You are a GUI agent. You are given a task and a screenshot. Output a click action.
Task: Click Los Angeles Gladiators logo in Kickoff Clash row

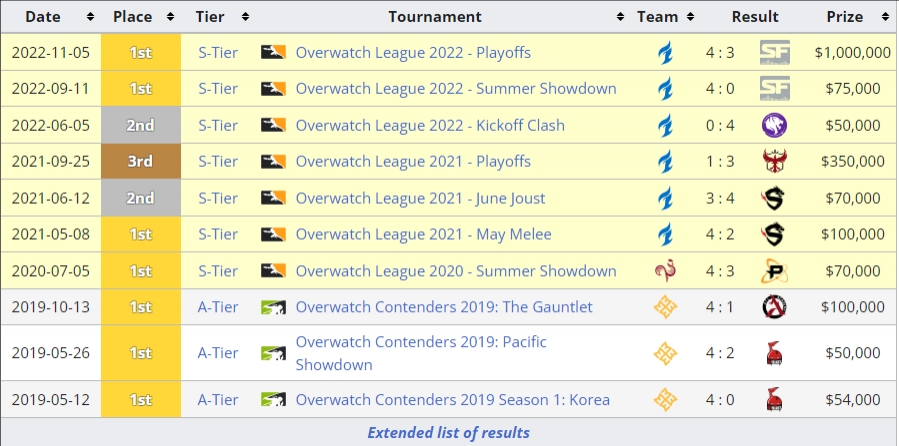(775, 125)
